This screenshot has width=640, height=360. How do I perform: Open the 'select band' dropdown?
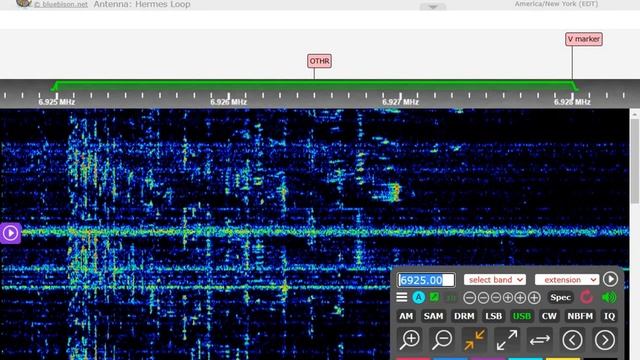tap(495, 280)
